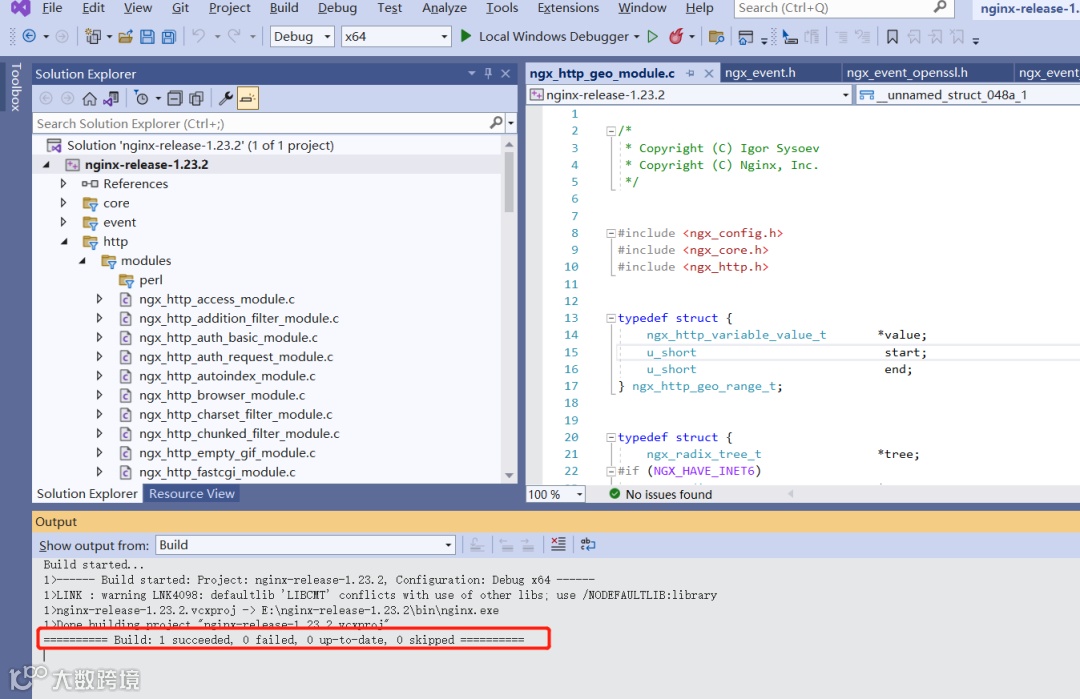Switch views icon in Solution Explorer
Screen dimensions: 1080x699
click(111, 98)
